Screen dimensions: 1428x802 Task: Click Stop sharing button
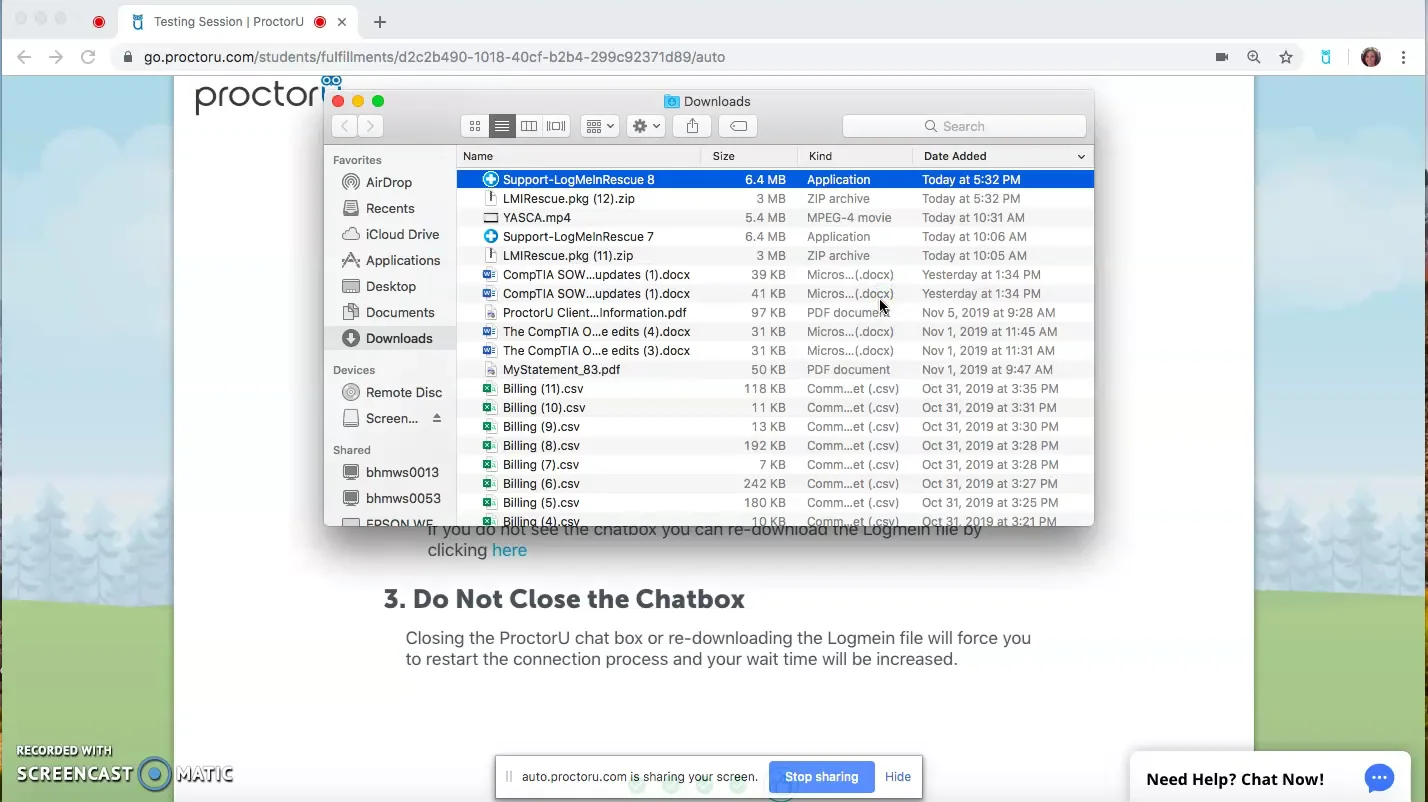[x=821, y=777]
